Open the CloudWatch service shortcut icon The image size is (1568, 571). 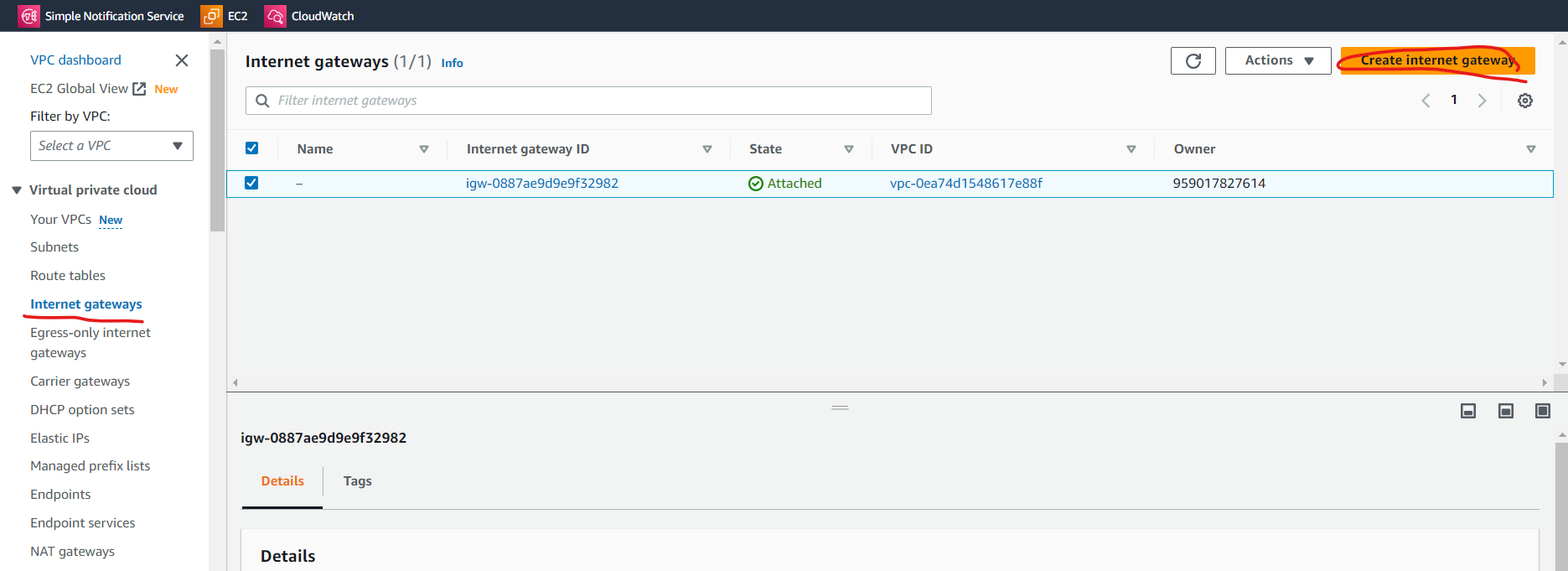tap(275, 16)
